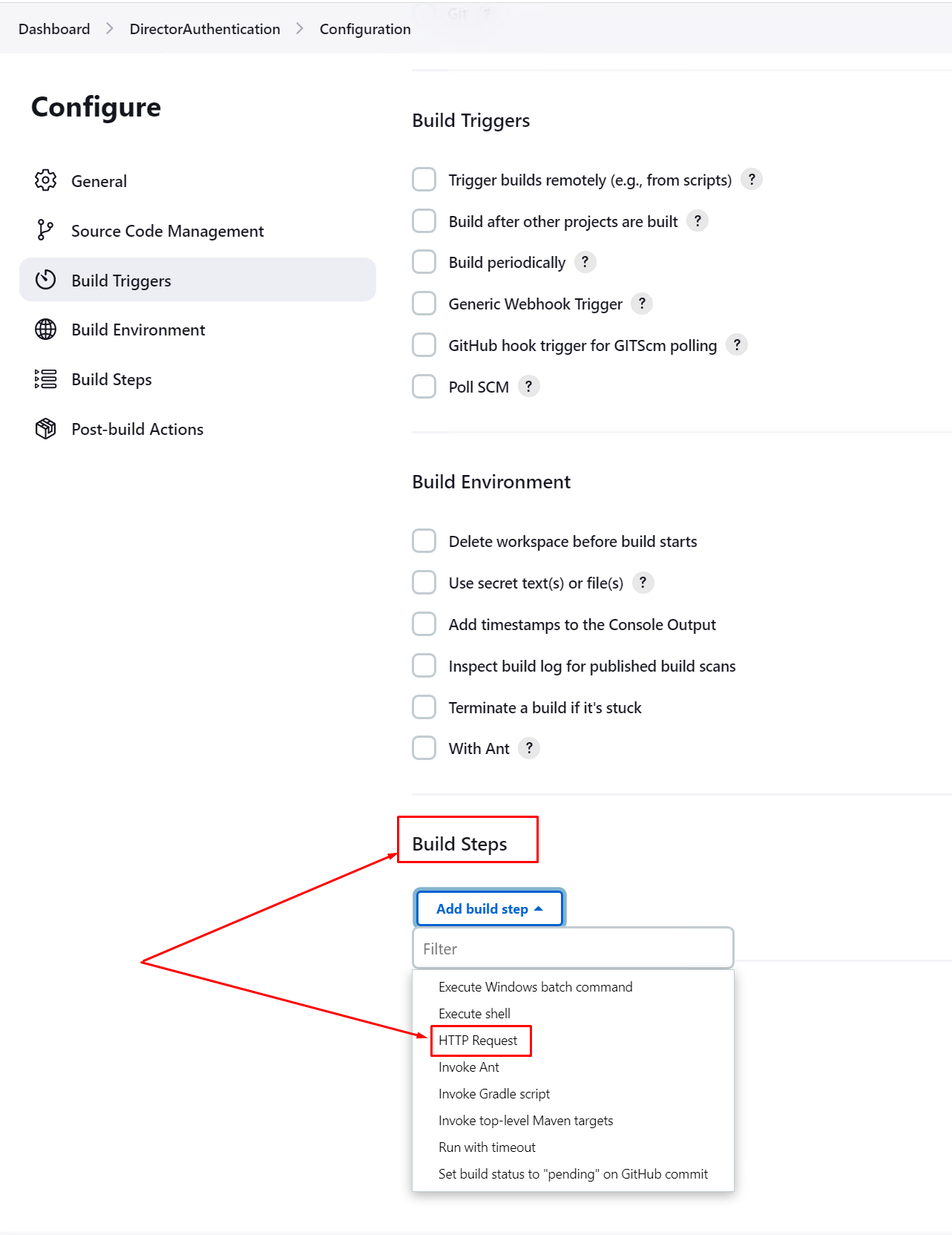Enable Delete workspace before build starts
This screenshot has height=1235, width=952.
[x=424, y=540]
